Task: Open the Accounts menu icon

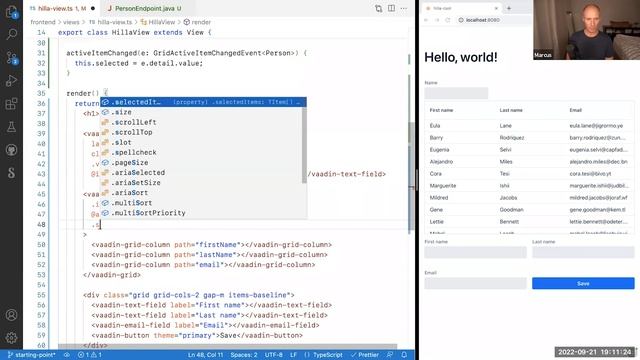Action: [x=11, y=315]
